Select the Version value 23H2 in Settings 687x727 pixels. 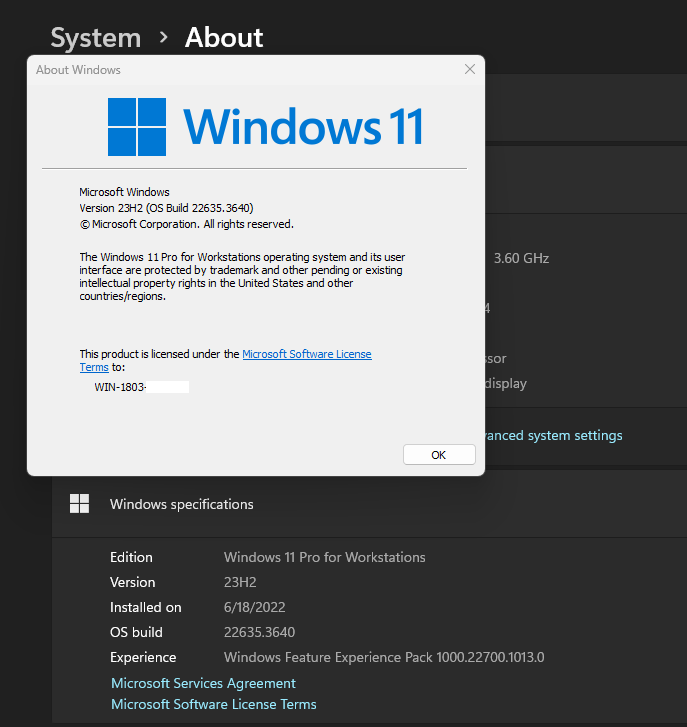click(x=240, y=582)
